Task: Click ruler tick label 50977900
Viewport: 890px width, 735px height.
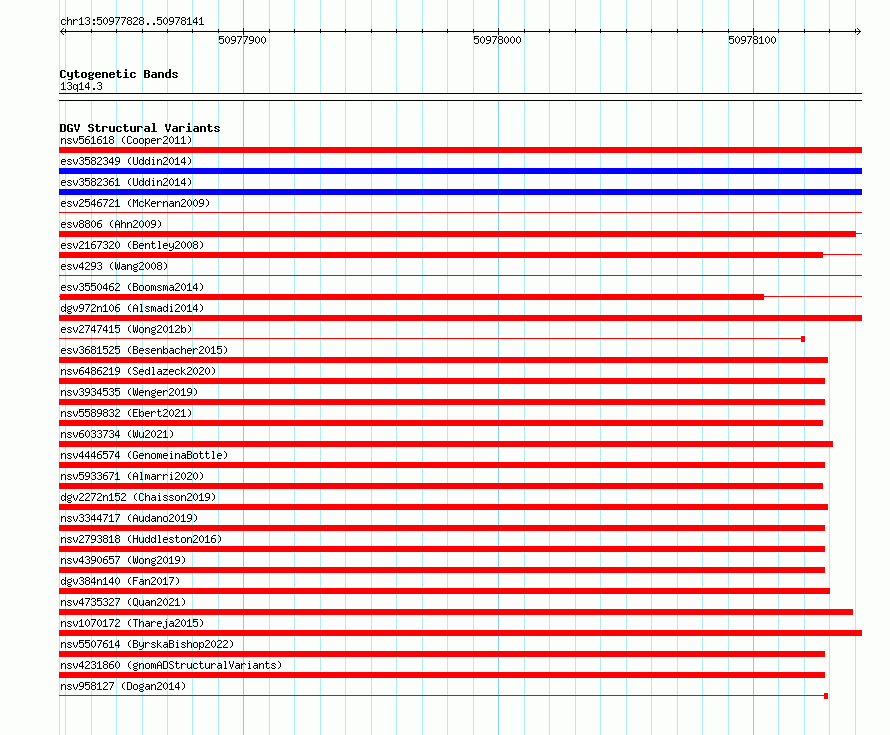Action: point(242,40)
